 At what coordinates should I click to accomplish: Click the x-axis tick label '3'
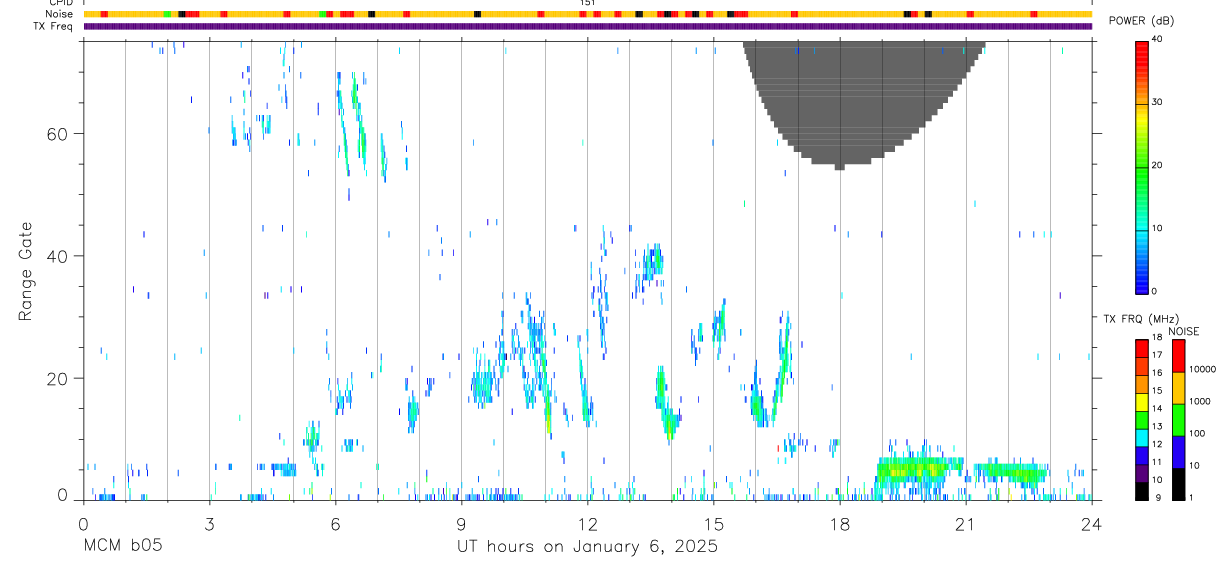point(209,523)
